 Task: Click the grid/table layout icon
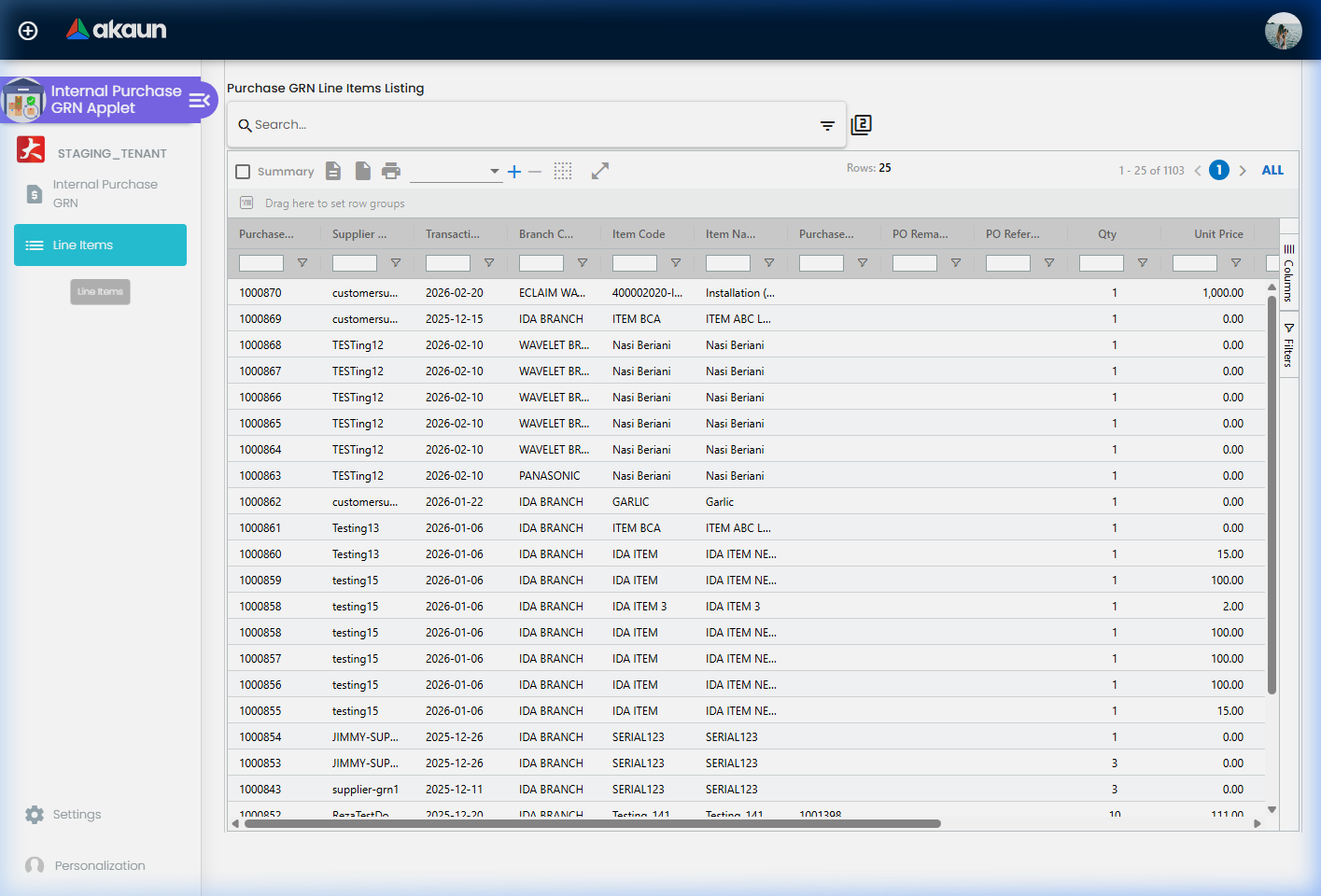pos(562,171)
